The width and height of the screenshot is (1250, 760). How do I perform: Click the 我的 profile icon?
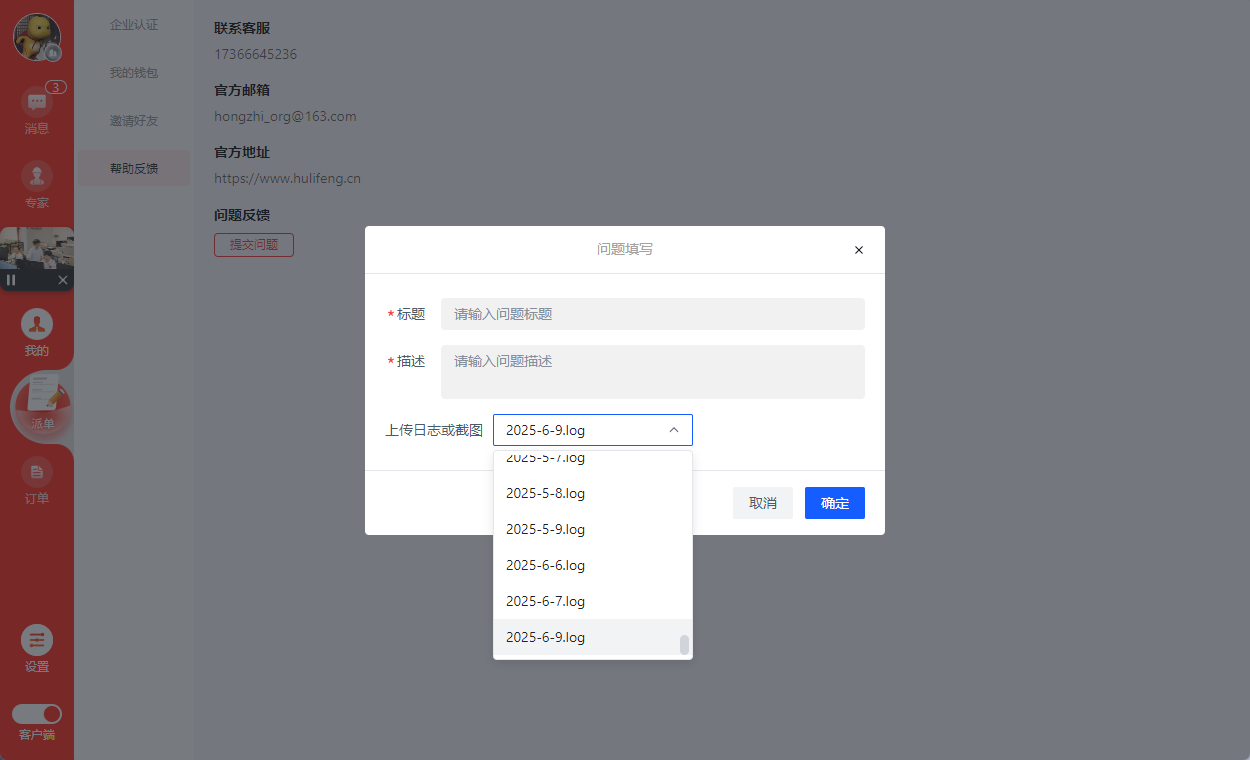point(37,325)
